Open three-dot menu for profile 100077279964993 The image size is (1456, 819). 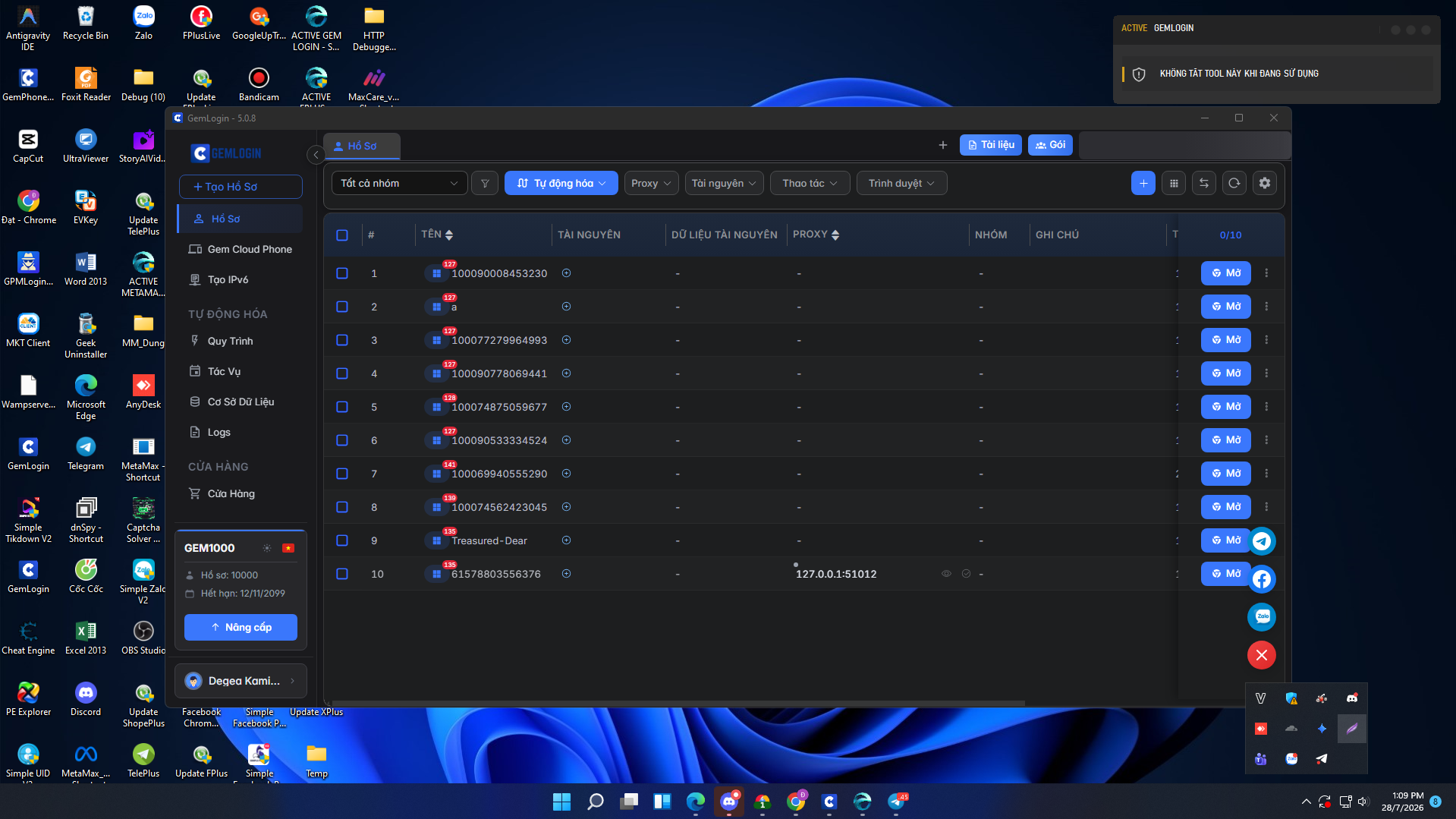(1266, 340)
